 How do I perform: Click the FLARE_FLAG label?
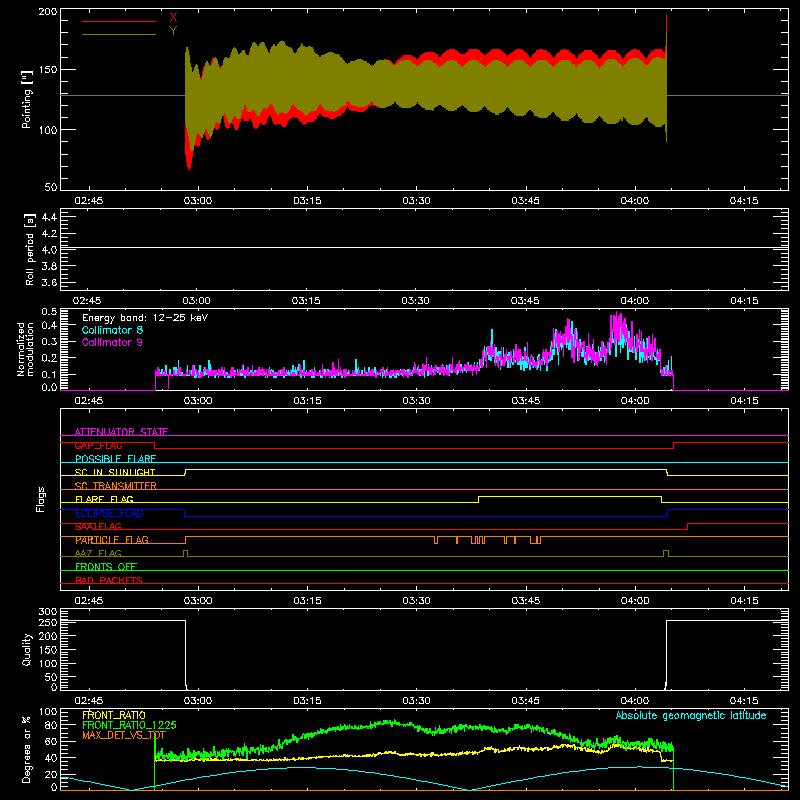pos(104,499)
